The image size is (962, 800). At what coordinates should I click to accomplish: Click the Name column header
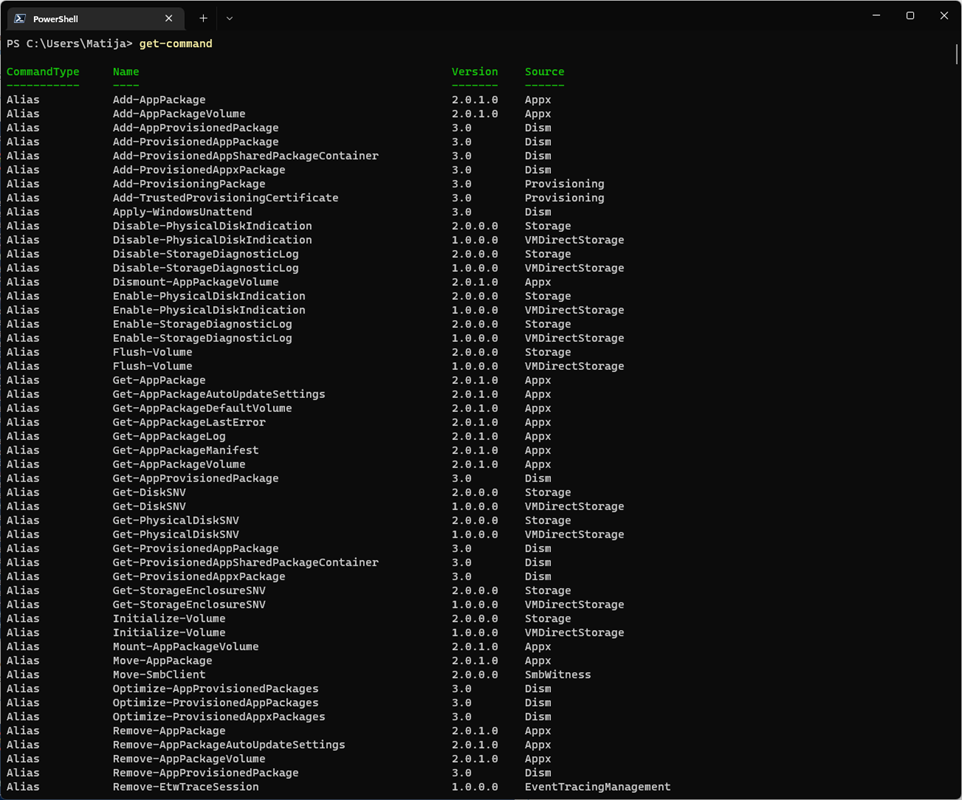tap(126, 72)
